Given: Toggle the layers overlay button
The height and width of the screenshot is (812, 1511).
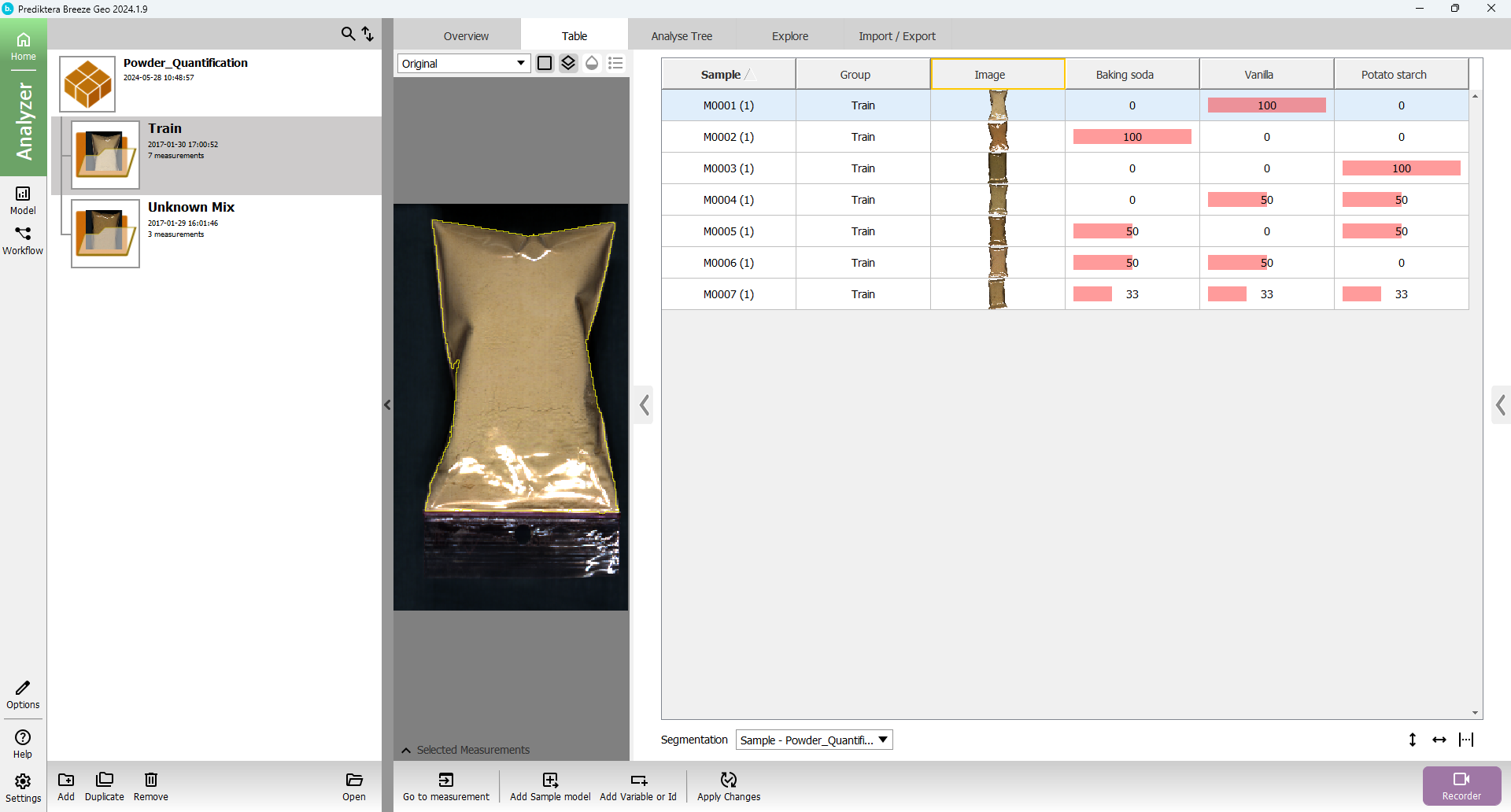Looking at the screenshot, I should [568, 63].
